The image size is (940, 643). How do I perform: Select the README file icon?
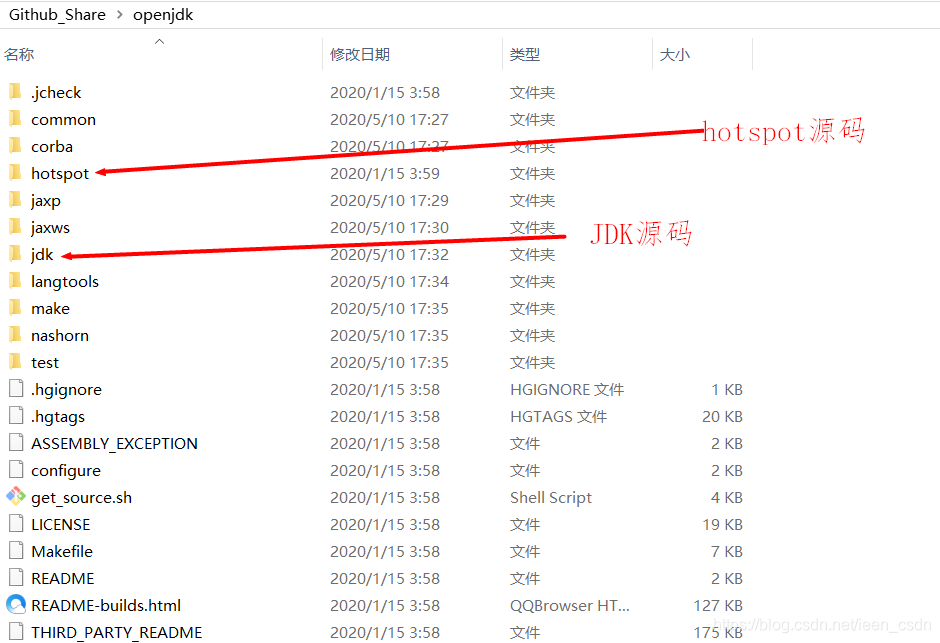pyautogui.click(x=16, y=577)
